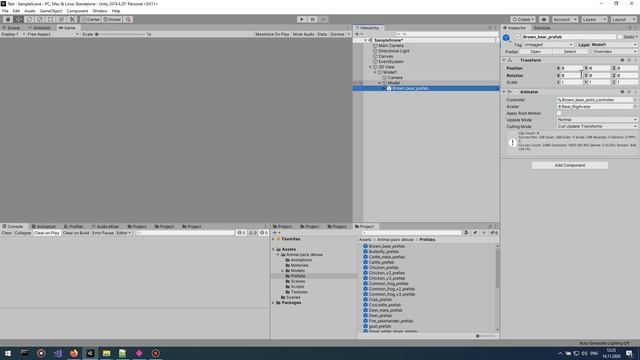Click the Brown_bear_prefab cube icon in Inspector
Viewport: 640px width, 360px height.
coord(506,38)
